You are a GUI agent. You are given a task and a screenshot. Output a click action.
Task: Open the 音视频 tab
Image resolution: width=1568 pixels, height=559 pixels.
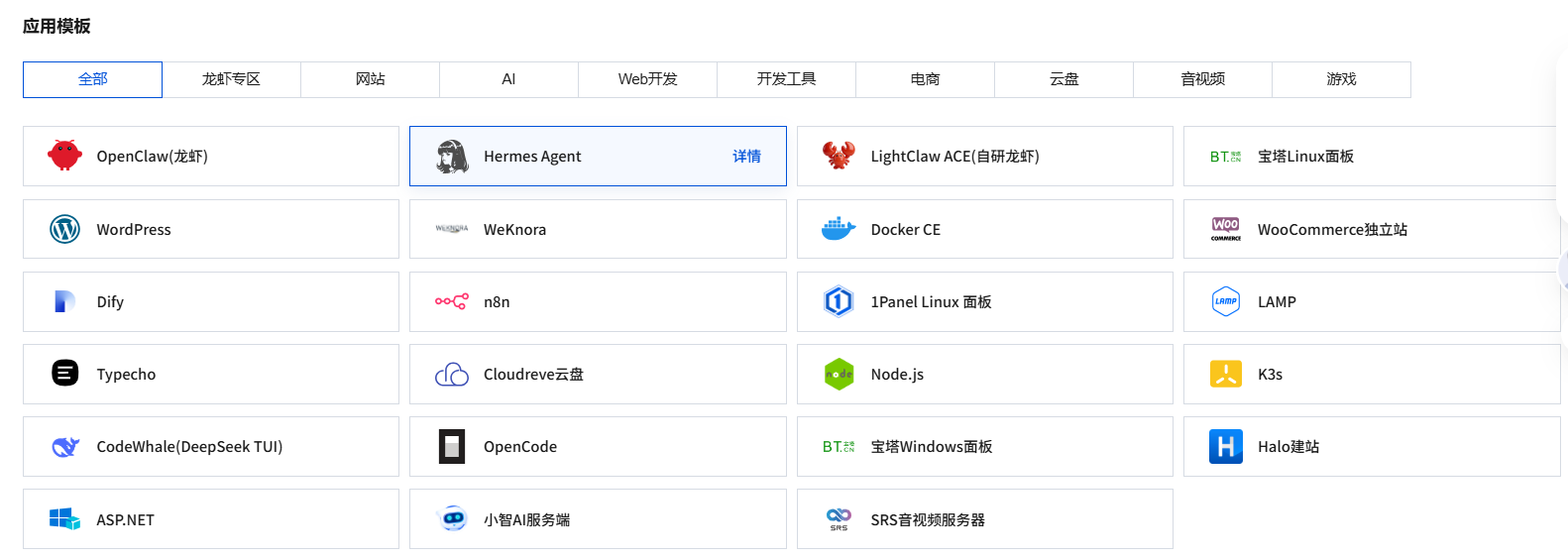(1202, 79)
